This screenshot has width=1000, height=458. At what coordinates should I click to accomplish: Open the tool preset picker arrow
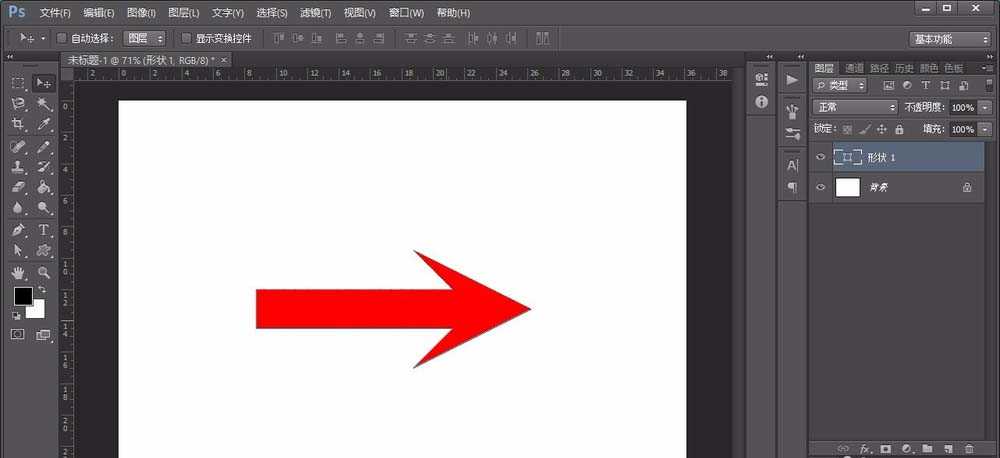[43, 39]
